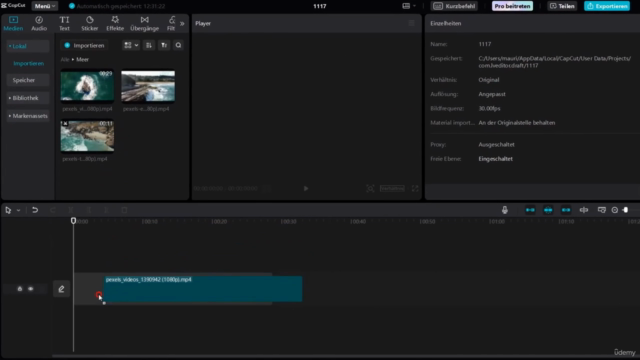Click the media search icon
Viewport: 640px width, 360px height.
coord(178,45)
